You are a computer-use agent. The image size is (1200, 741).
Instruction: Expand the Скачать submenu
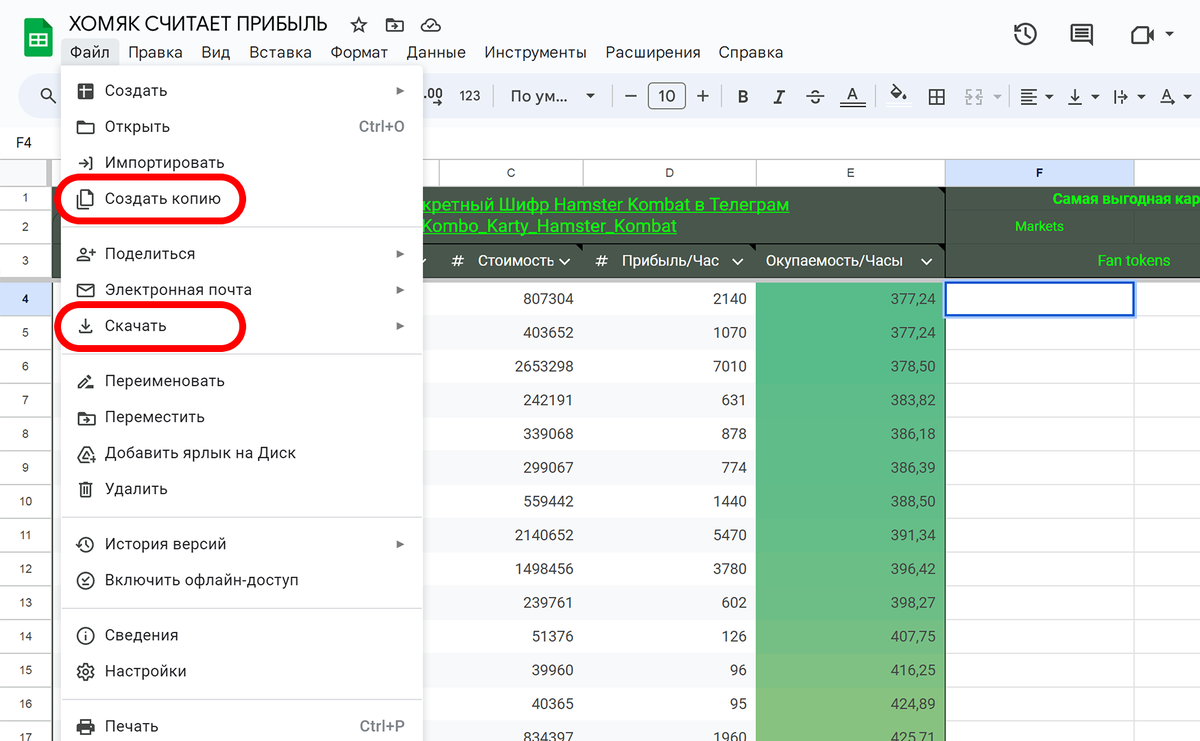click(x=242, y=326)
